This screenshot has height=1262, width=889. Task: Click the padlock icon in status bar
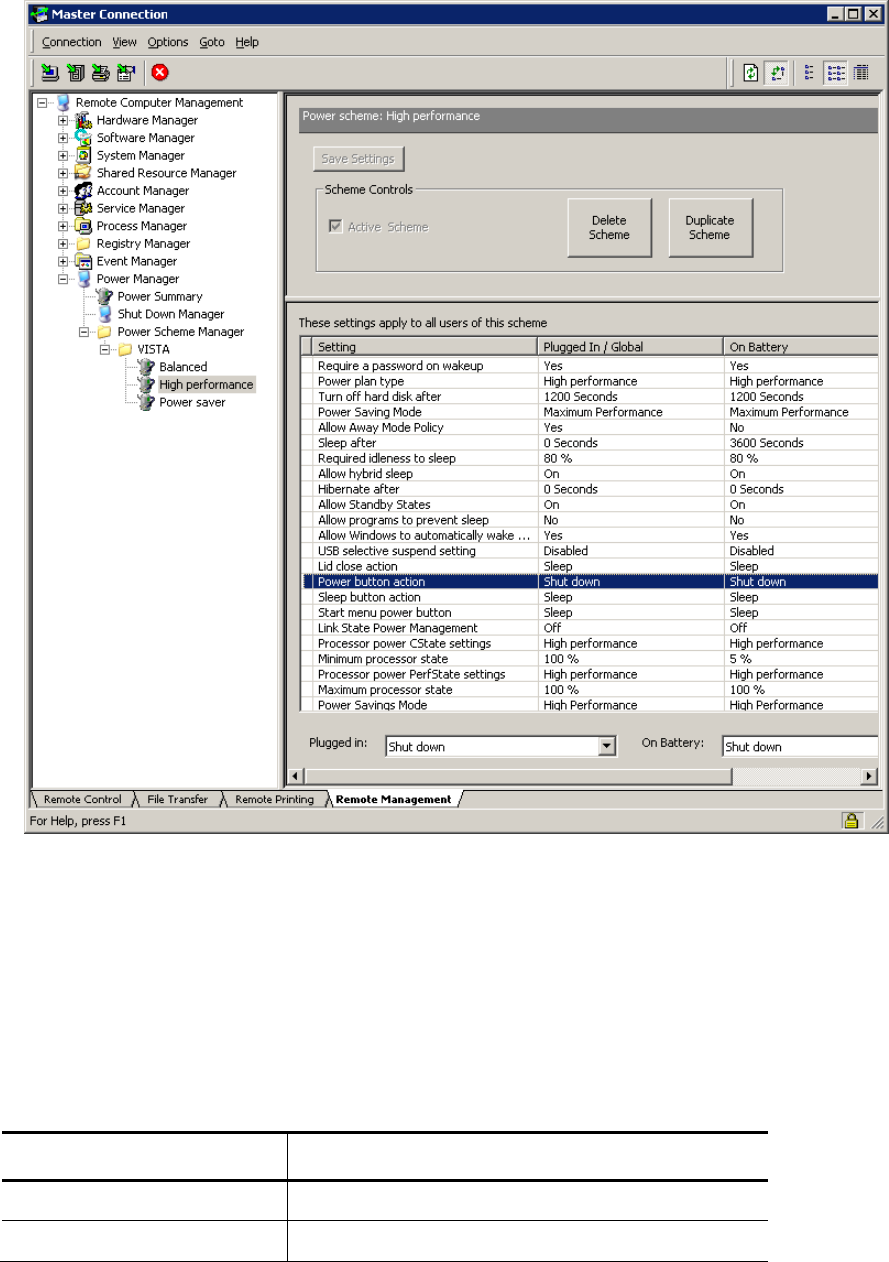point(851,821)
